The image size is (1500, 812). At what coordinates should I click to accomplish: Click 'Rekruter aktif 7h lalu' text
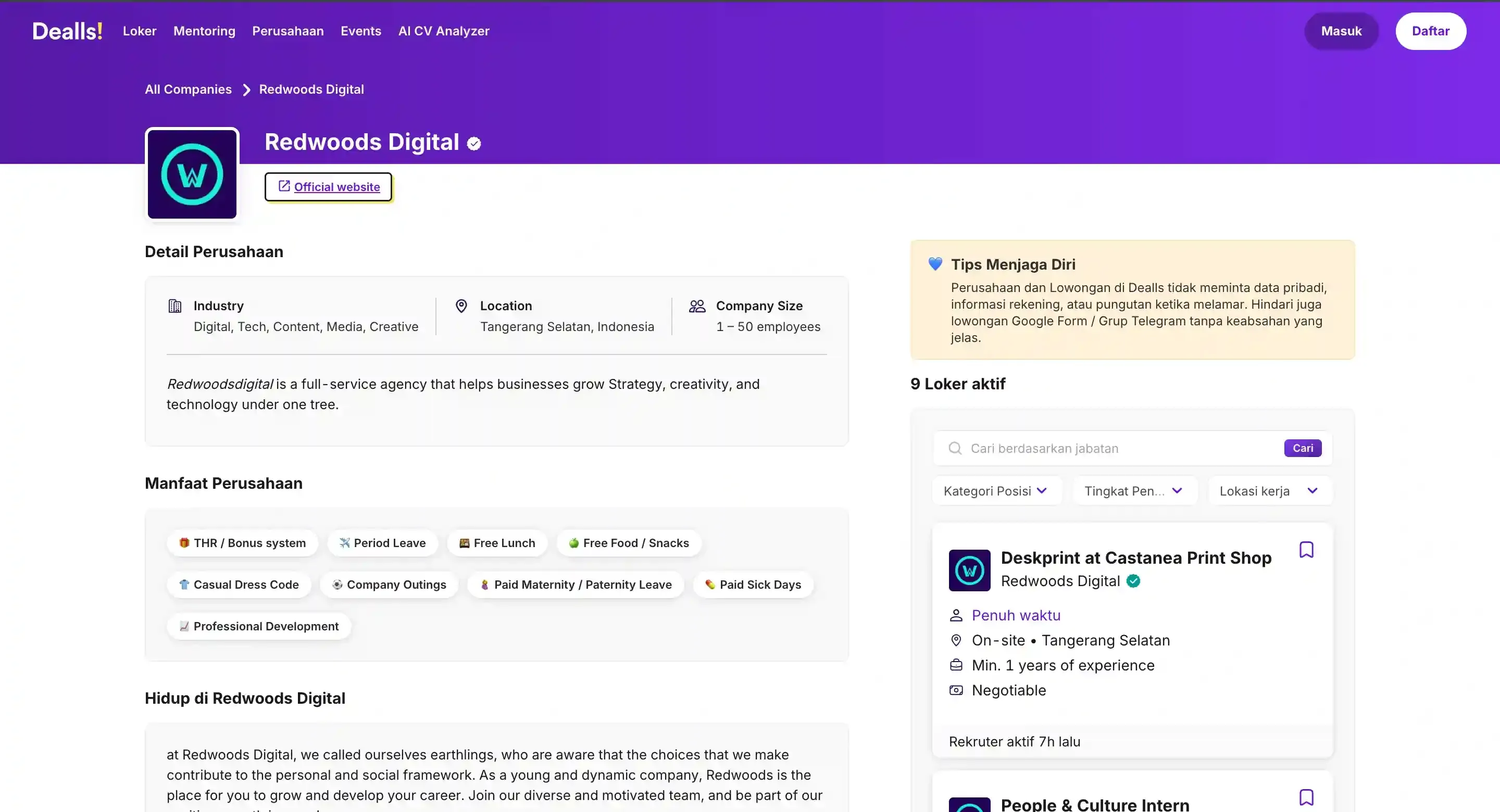point(1015,742)
